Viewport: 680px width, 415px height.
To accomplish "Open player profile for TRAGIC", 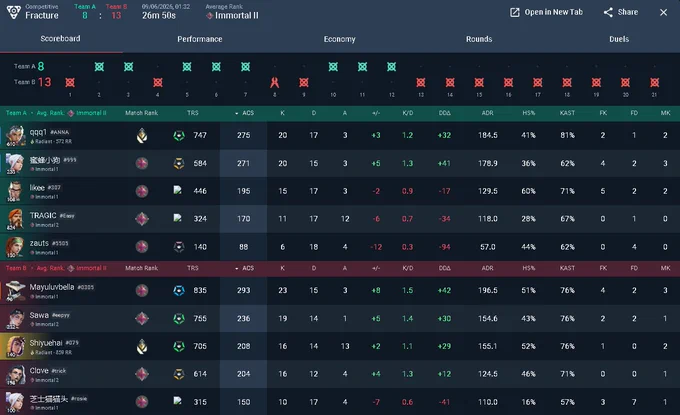I will point(43,216).
